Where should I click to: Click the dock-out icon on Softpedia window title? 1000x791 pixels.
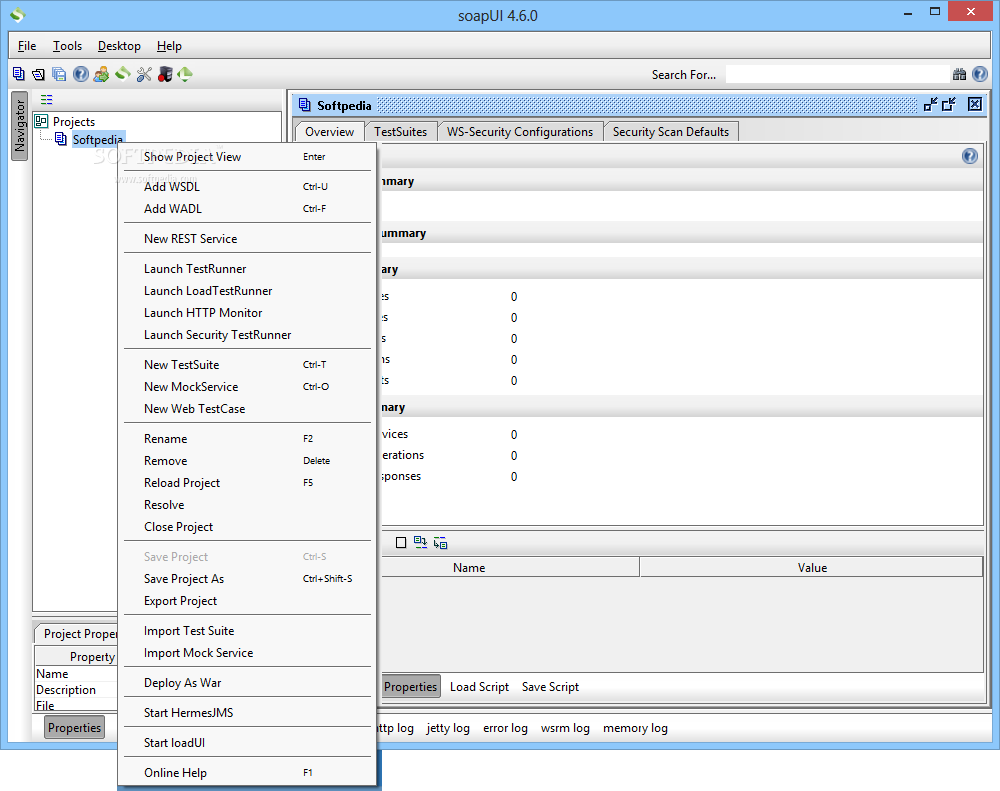(949, 105)
